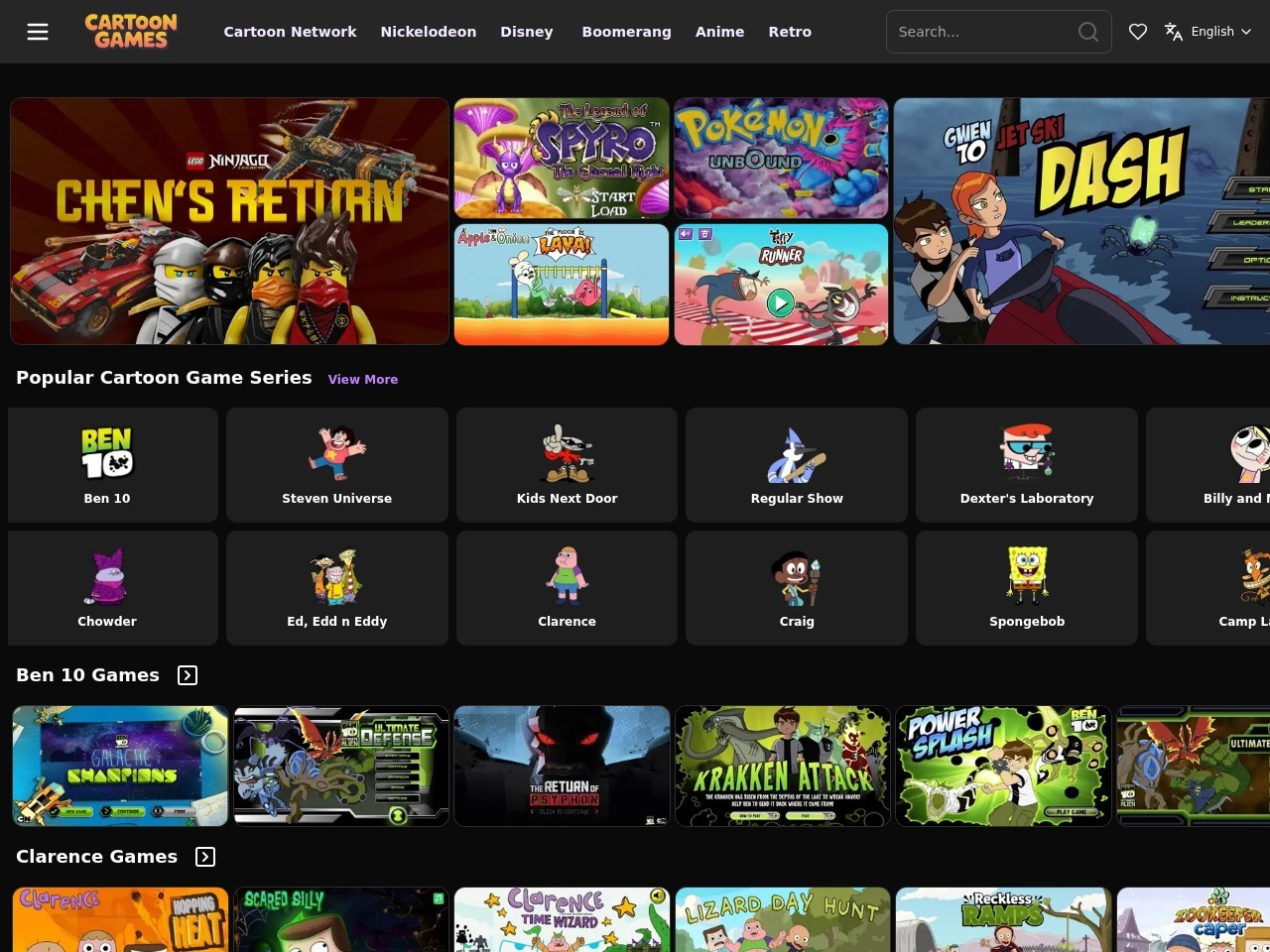Select the Ed, Edd n Eddy icon

tap(337, 575)
